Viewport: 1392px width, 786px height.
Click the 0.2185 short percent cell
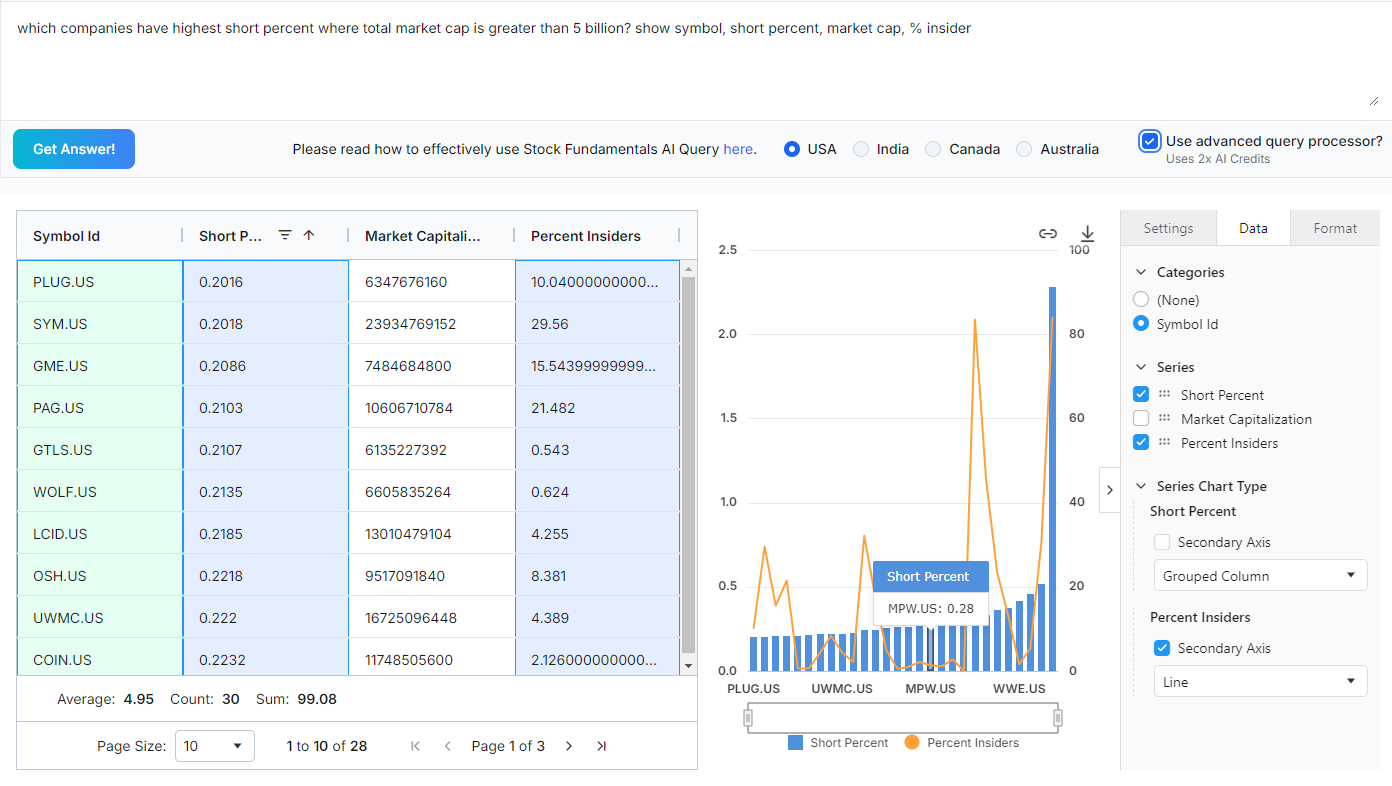point(266,534)
